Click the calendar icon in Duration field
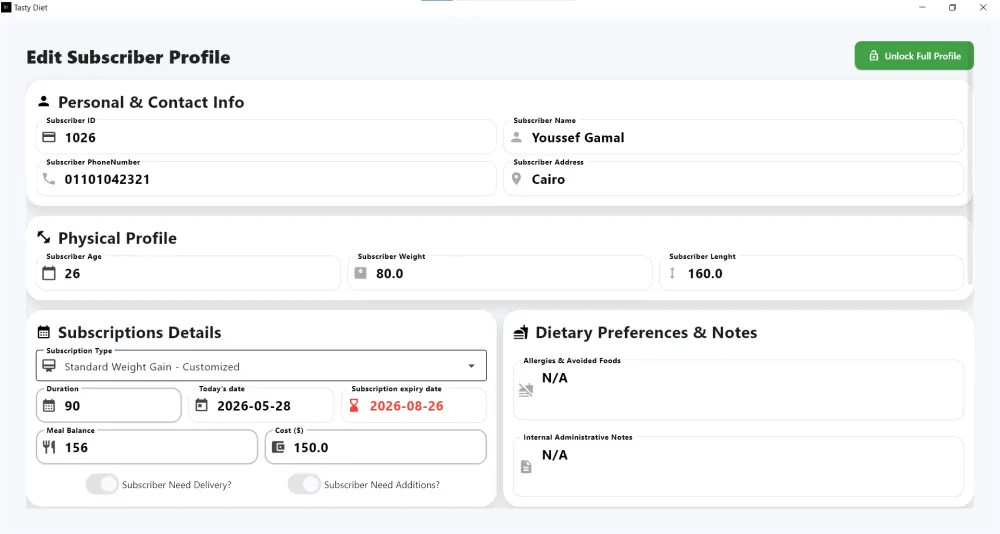1000x534 pixels. point(49,406)
